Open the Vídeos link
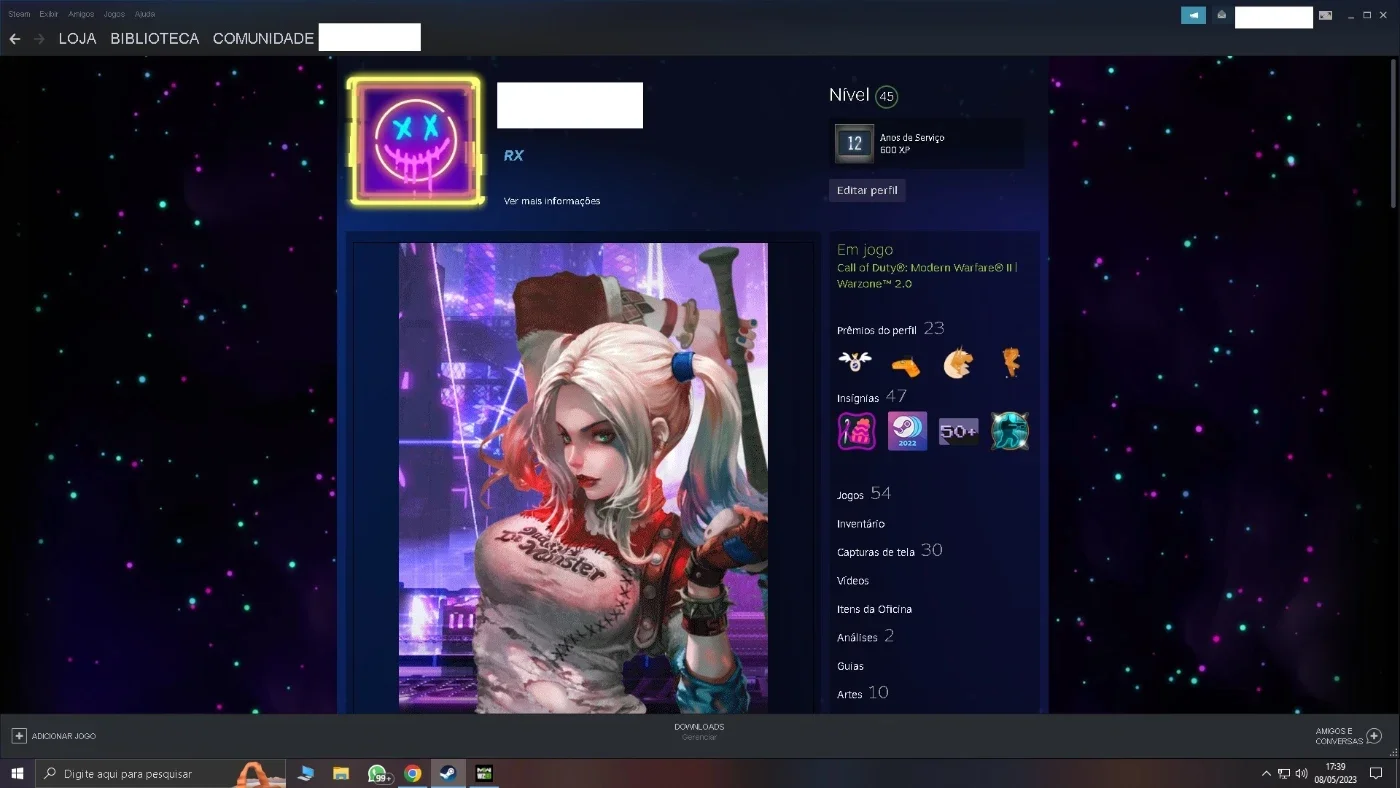1400x788 pixels. 853,581
